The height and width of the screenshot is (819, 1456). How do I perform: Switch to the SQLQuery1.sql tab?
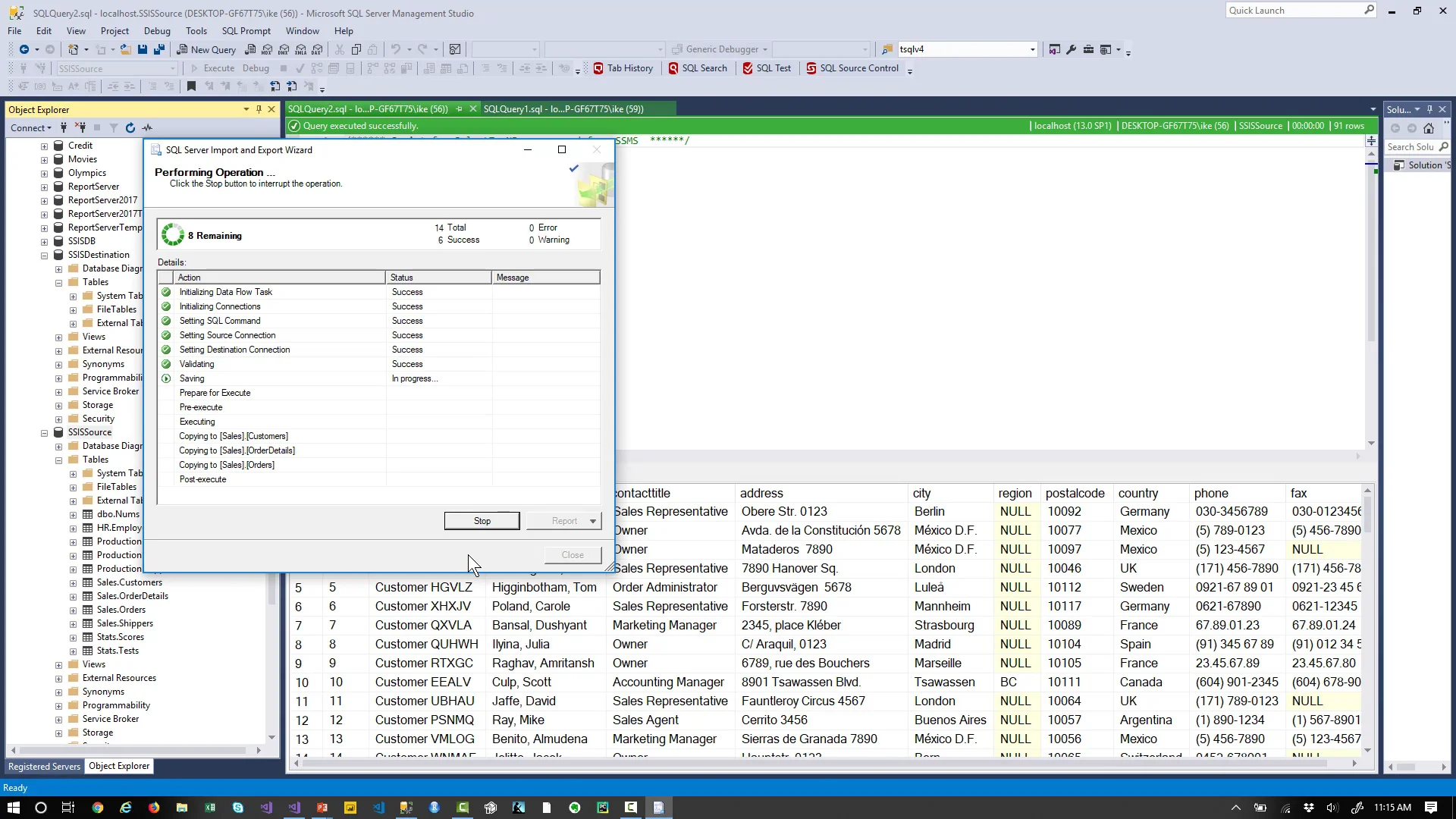[563, 109]
